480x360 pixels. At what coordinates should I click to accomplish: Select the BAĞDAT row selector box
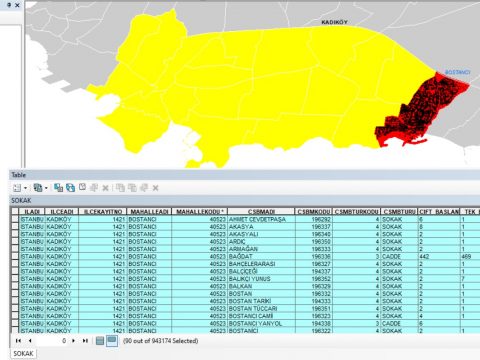coord(15,256)
